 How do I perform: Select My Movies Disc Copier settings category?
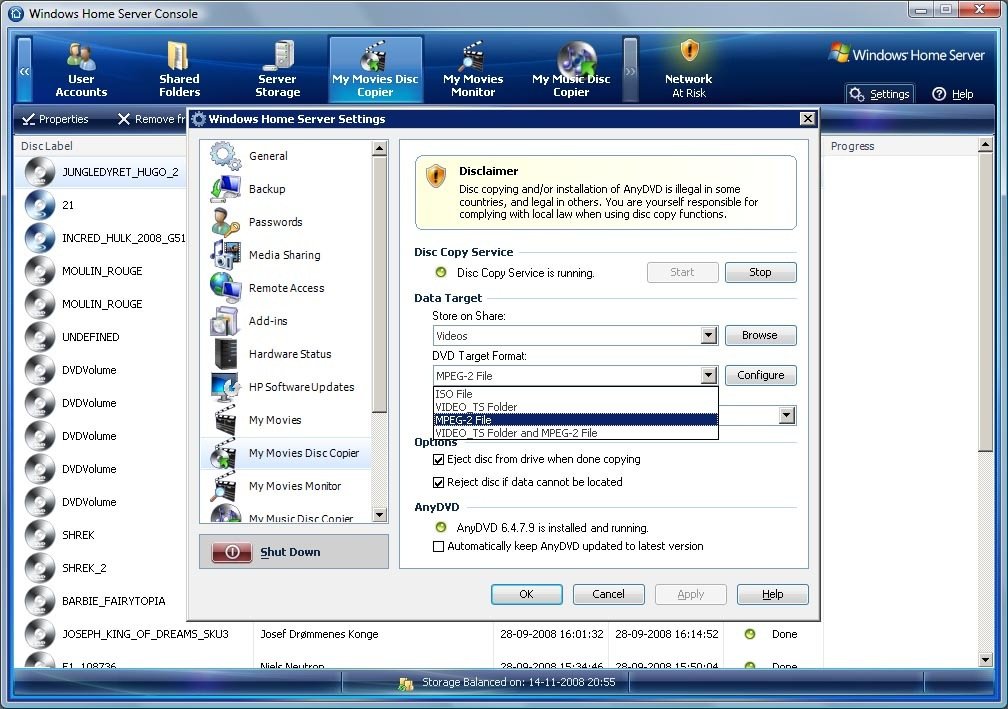[285, 453]
